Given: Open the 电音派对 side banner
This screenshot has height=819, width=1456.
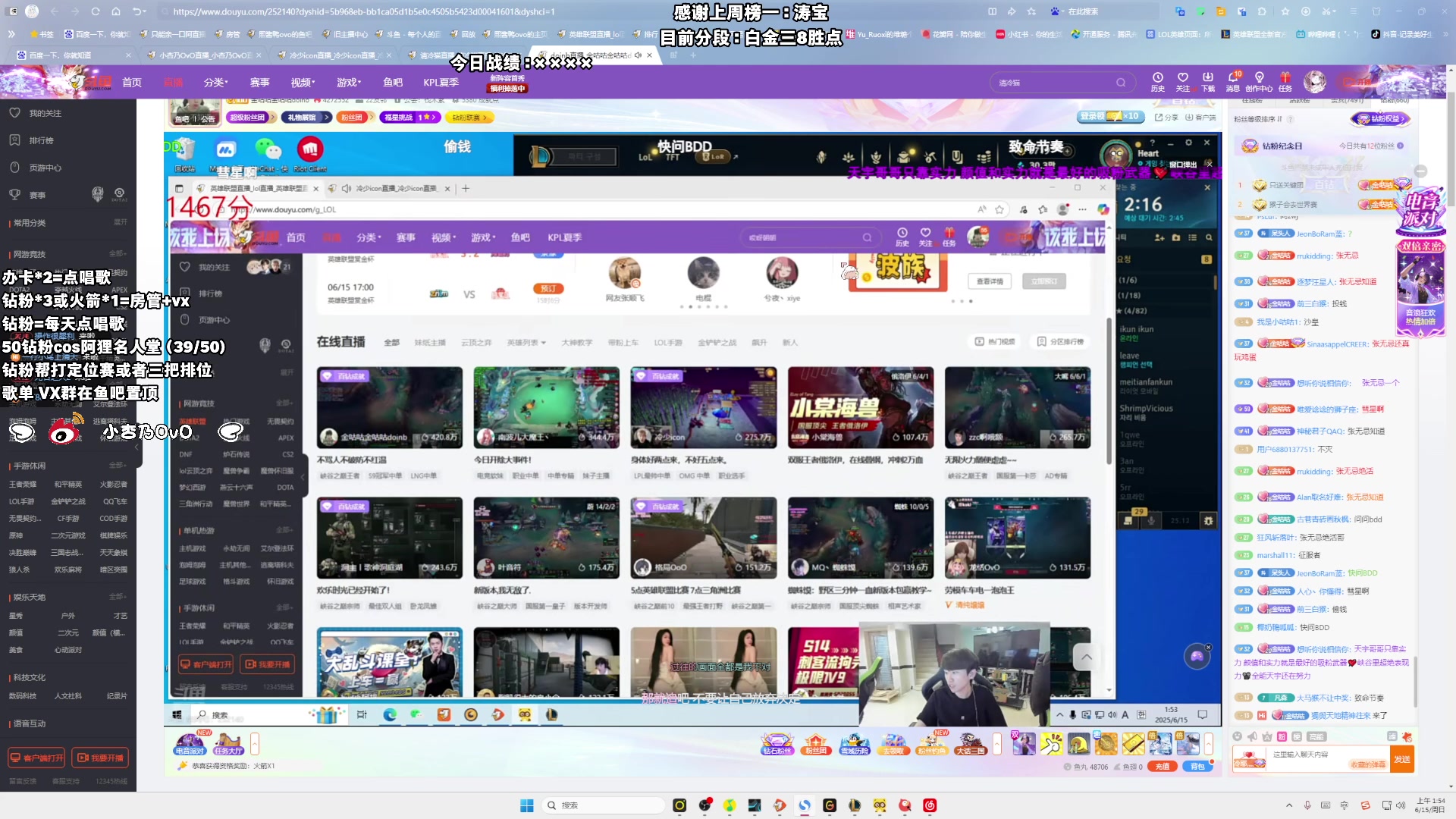Looking at the screenshot, I should [x=1420, y=211].
